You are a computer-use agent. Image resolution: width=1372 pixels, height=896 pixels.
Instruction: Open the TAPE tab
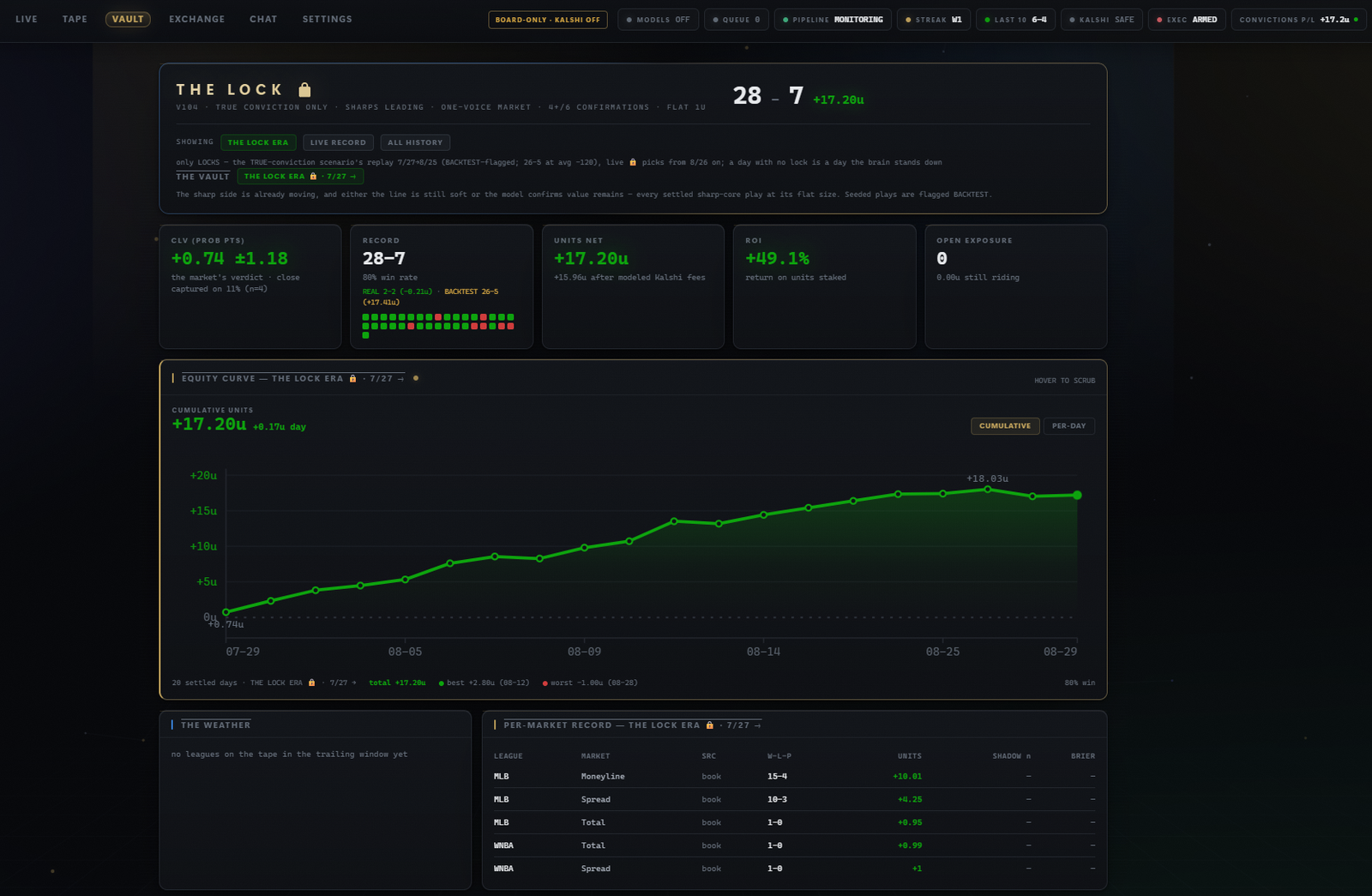(x=75, y=19)
